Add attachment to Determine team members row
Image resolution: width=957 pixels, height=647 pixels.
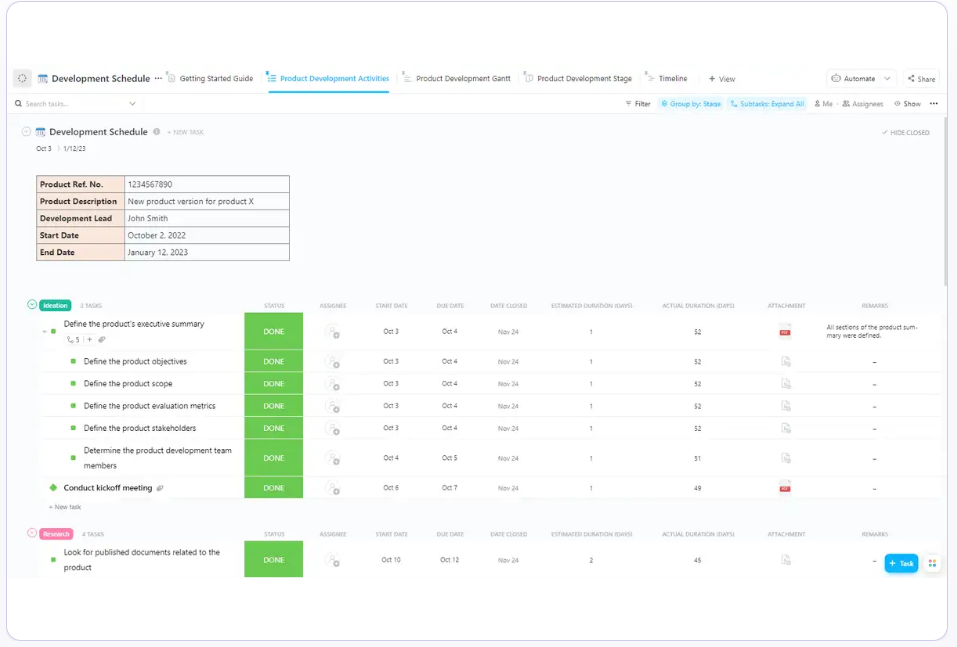[786, 458]
